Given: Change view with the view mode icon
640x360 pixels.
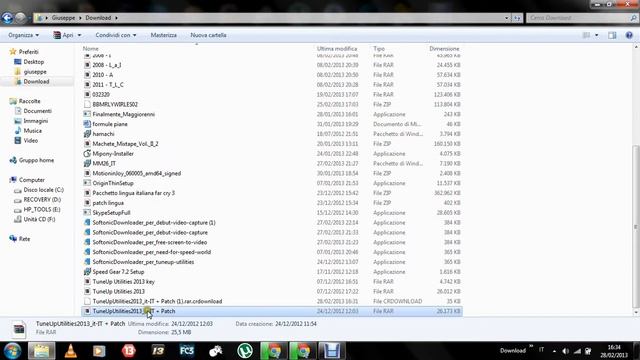Looking at the screenshot, I should pos(586,36).
